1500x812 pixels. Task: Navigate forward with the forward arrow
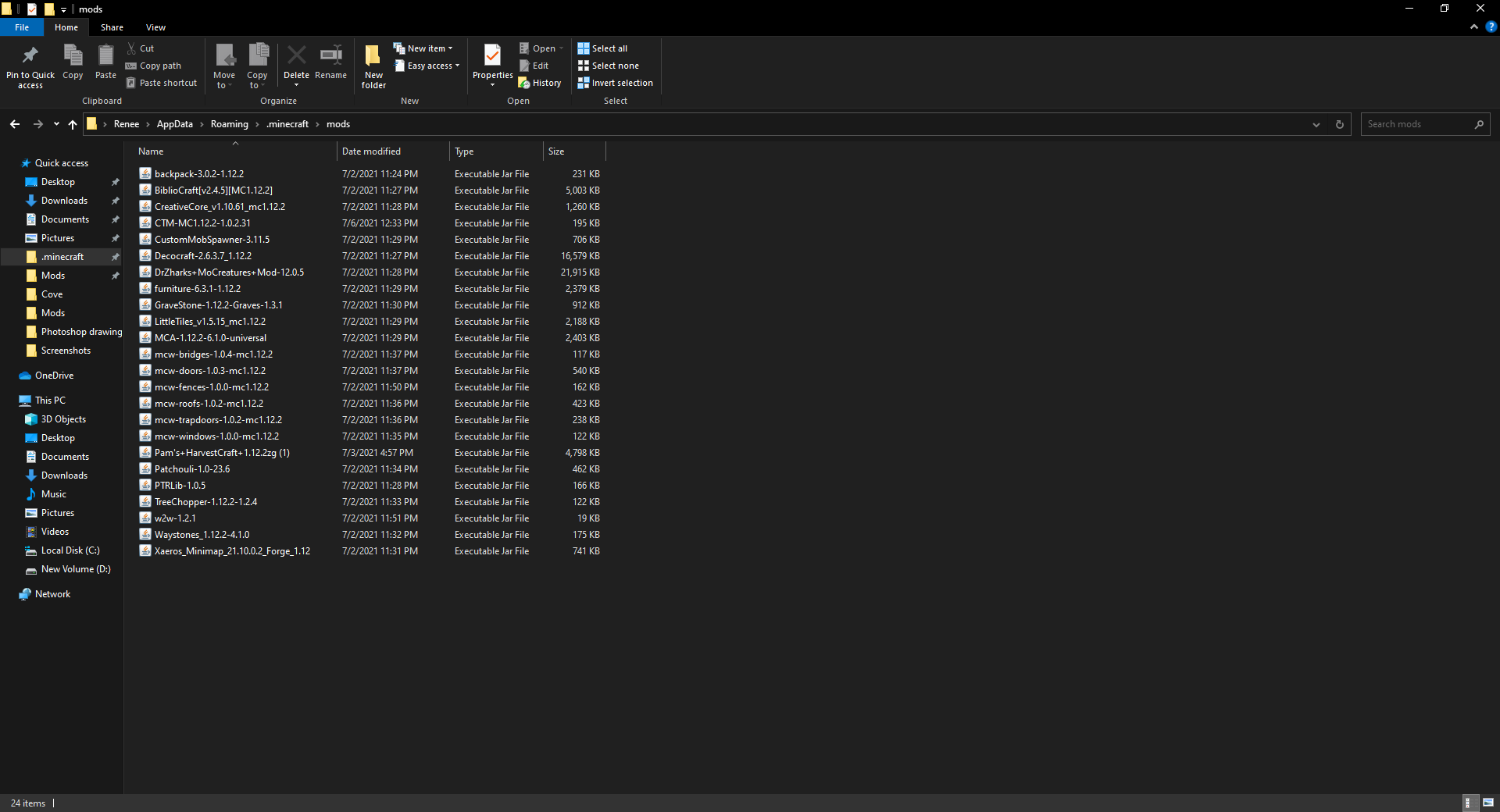[x=37, y=124]
